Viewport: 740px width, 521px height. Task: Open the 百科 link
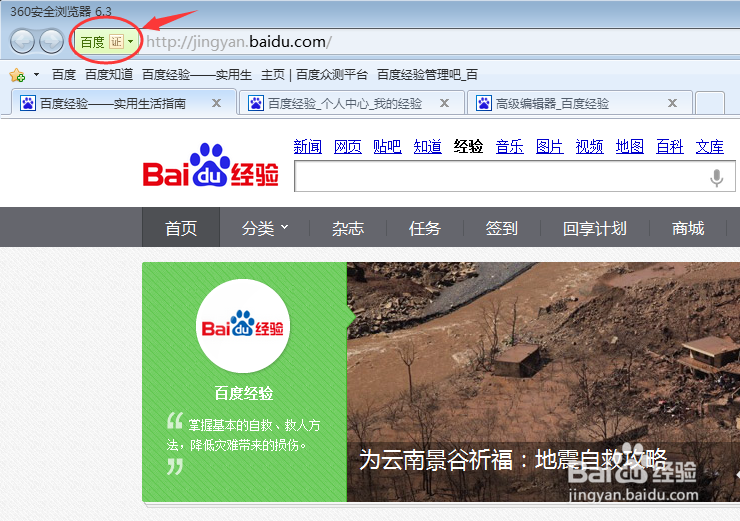(x=670, y=147)
